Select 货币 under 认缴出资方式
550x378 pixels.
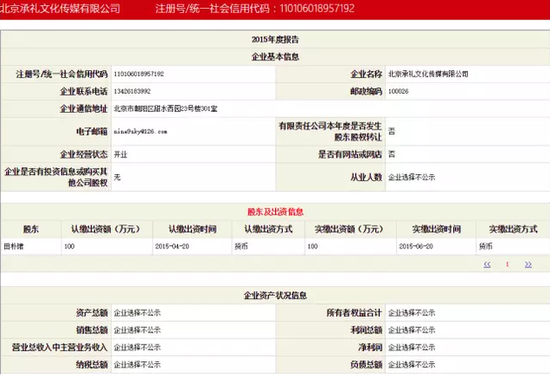point(241,247)
